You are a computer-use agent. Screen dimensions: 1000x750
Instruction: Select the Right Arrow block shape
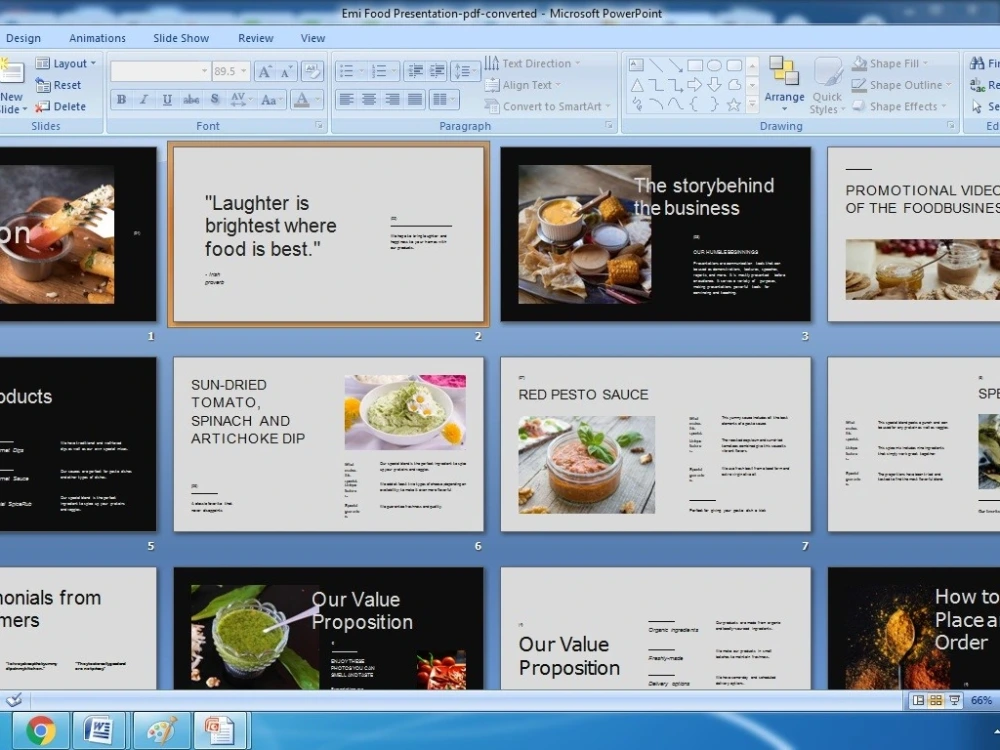click(x=695, y=85)
